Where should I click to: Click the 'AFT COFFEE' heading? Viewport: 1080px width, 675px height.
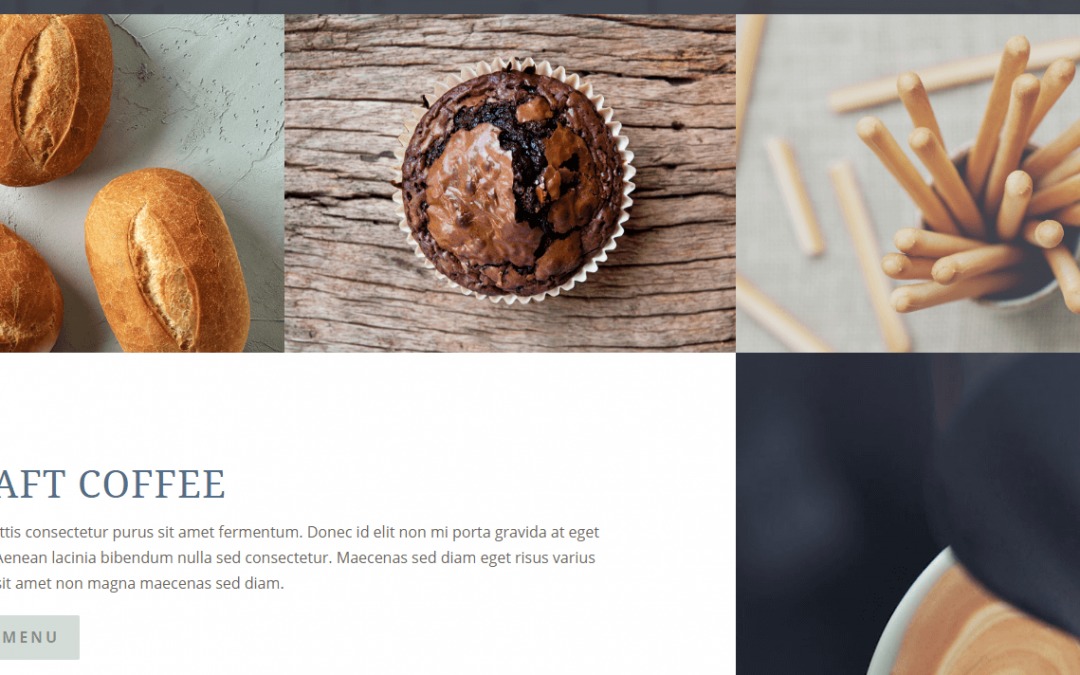point(112,484)
